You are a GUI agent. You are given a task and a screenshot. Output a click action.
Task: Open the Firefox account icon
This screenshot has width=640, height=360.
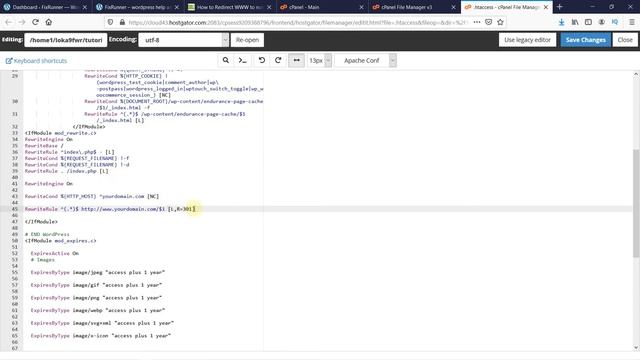click(601, 22)
